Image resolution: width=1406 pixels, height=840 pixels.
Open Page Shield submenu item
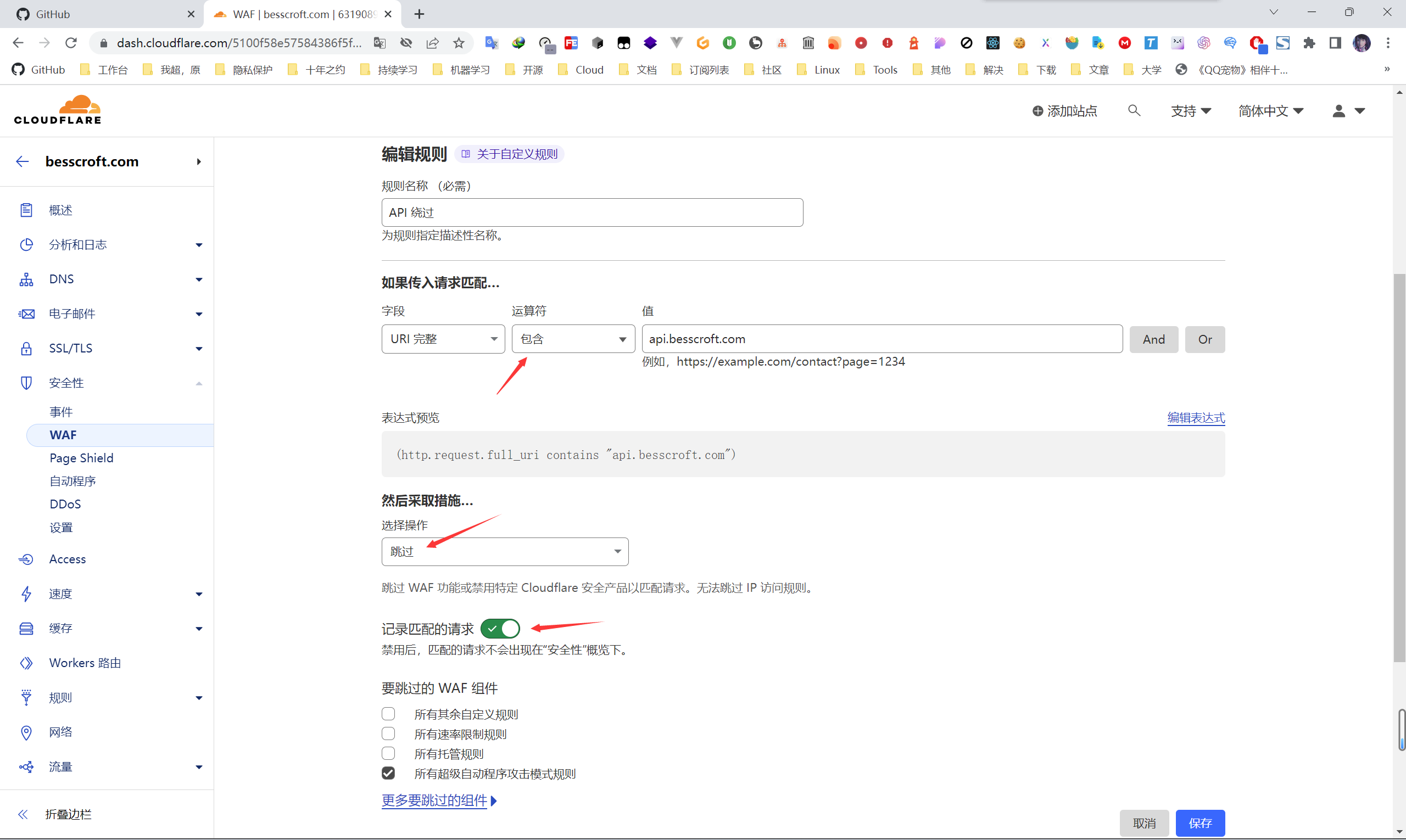(x=81, y=458)
